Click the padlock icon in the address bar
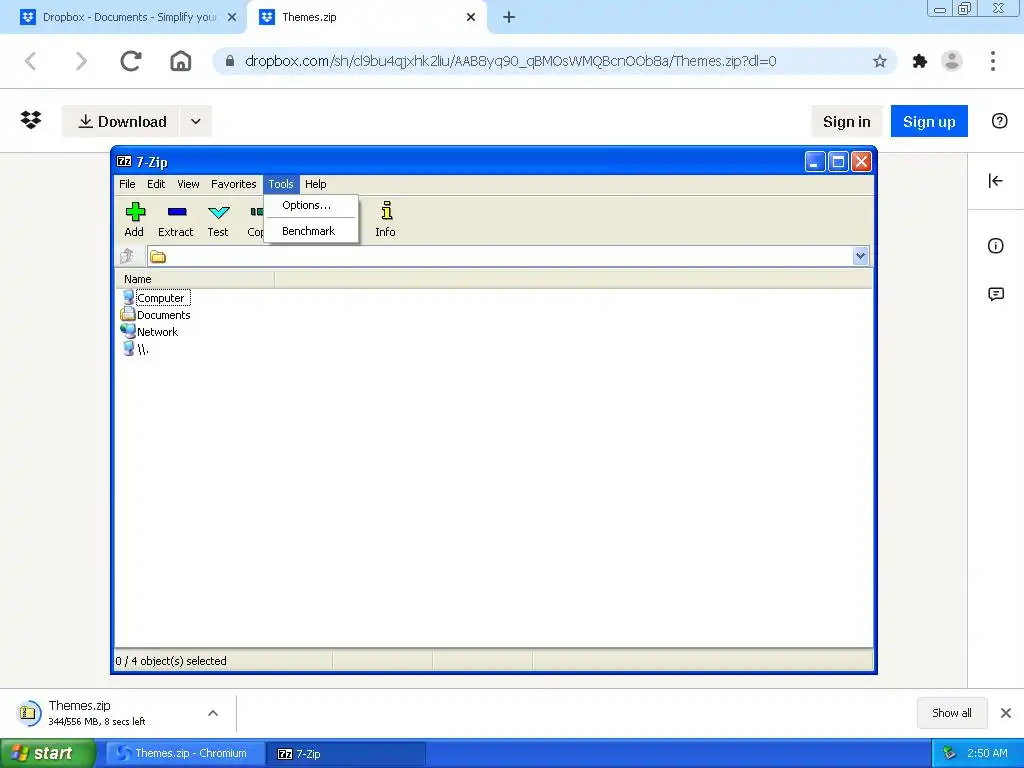This screenshot has width=1024, height=768. pos(230,61)
